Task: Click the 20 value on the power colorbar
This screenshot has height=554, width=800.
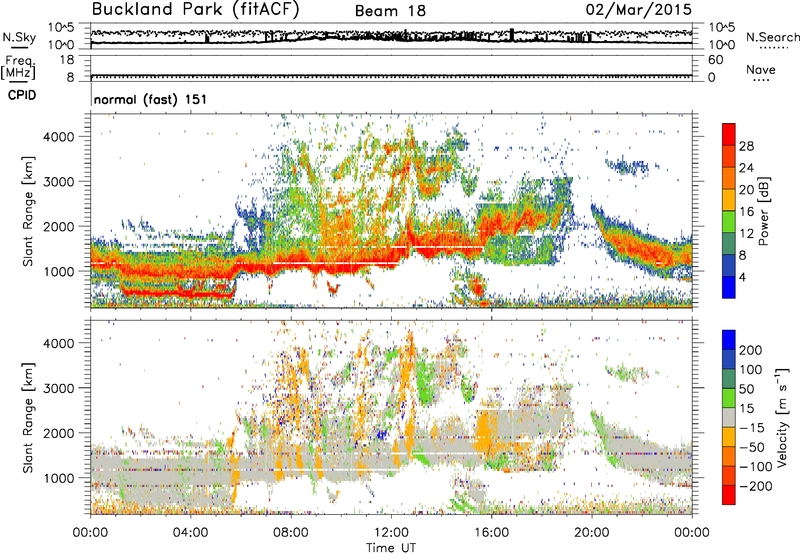Action: tap(746, 190)
